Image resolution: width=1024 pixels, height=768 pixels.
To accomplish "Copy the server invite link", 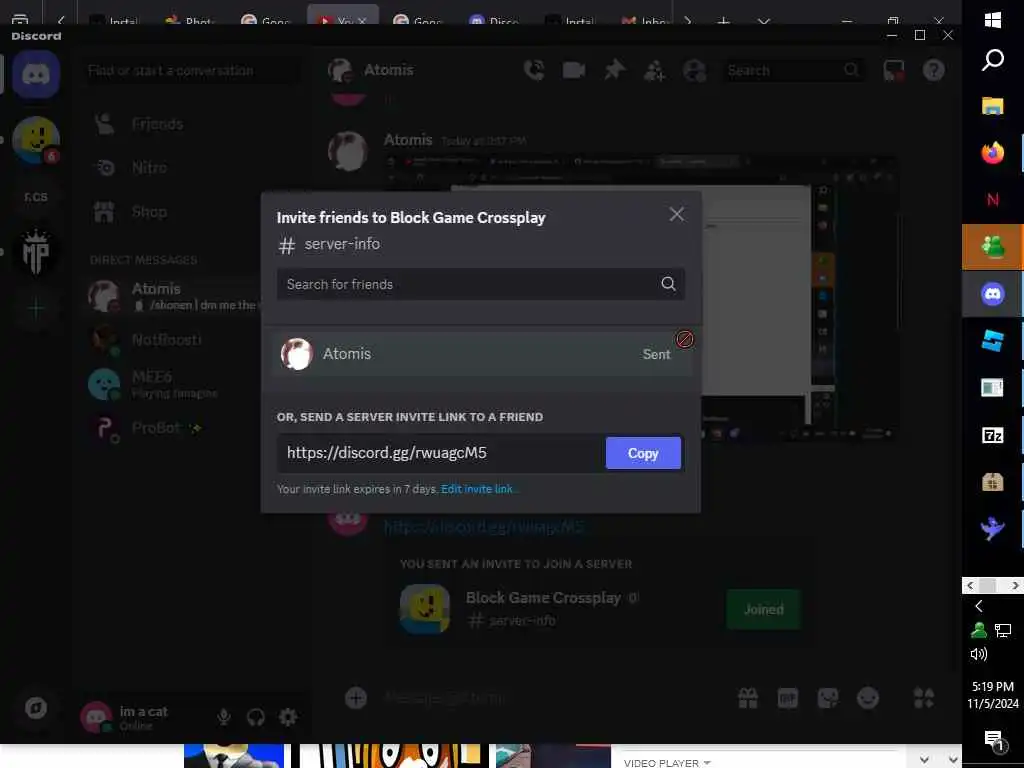I will 643,453.
